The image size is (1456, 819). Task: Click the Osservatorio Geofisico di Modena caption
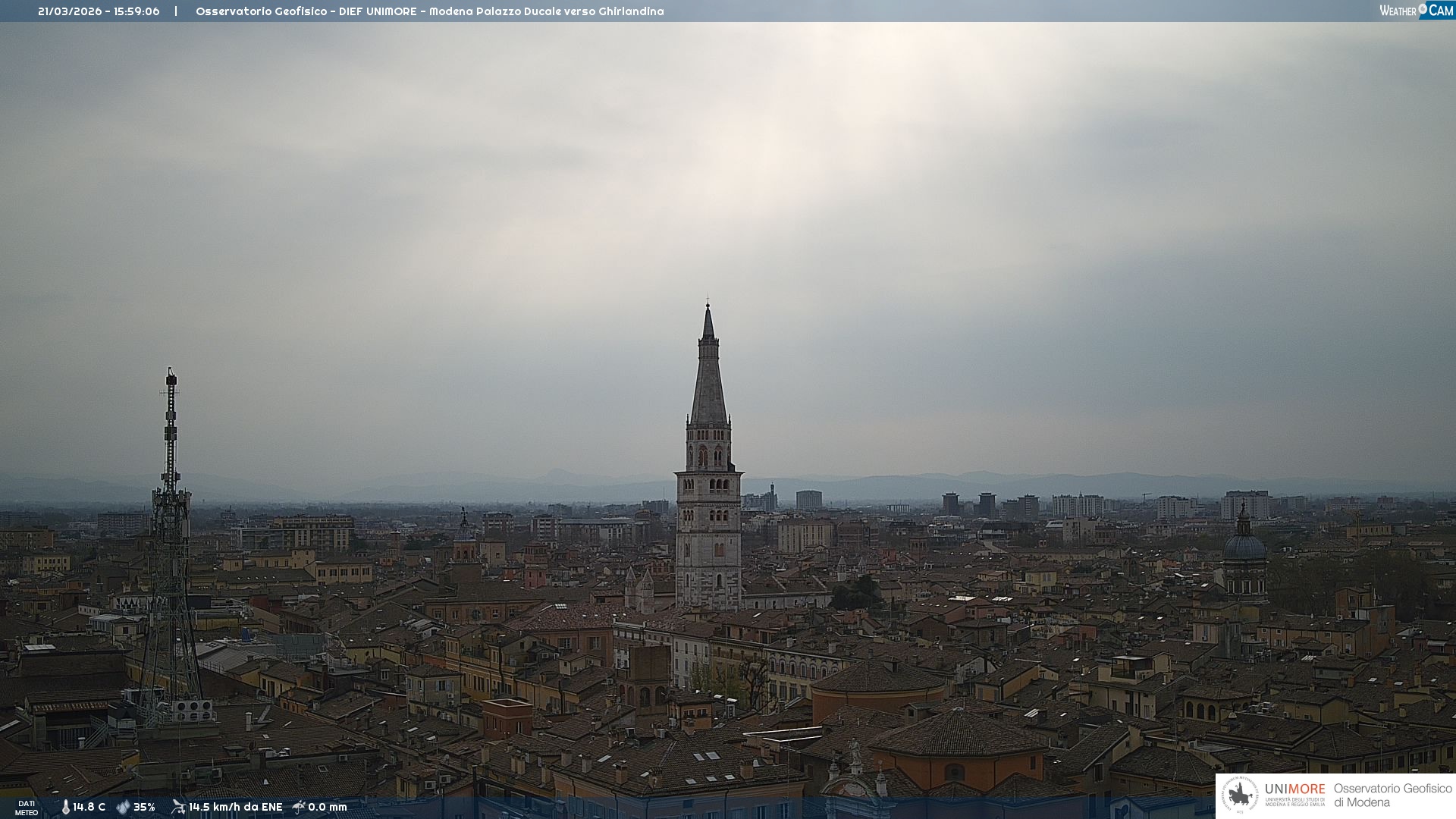[x=1392, y=795]
